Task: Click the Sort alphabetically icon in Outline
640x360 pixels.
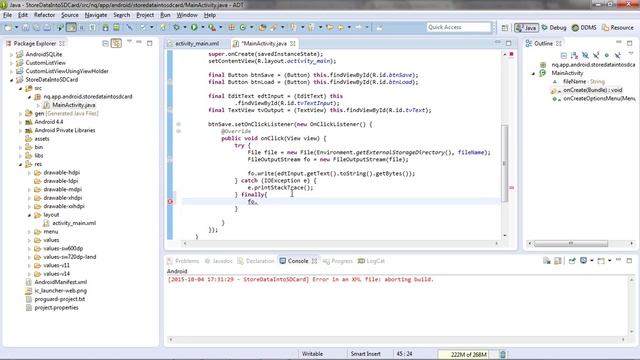Action: click(574, 55)
